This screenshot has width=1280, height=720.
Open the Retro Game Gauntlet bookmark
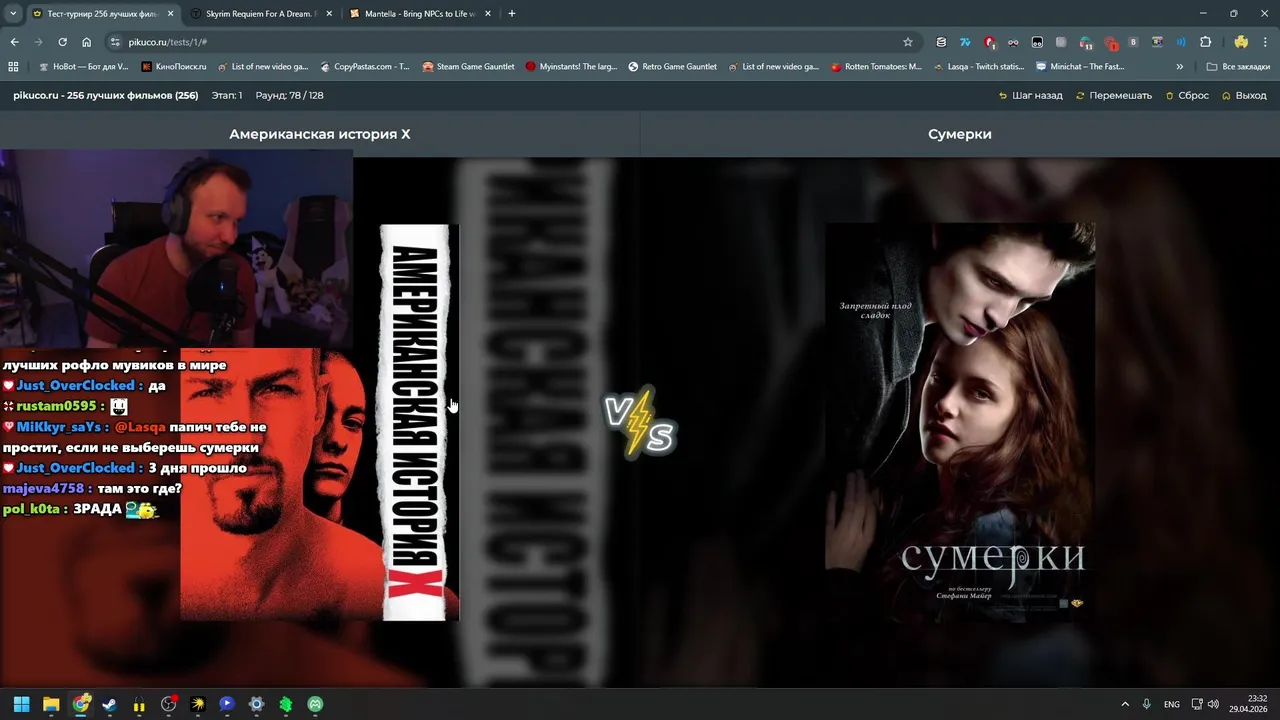672,67
